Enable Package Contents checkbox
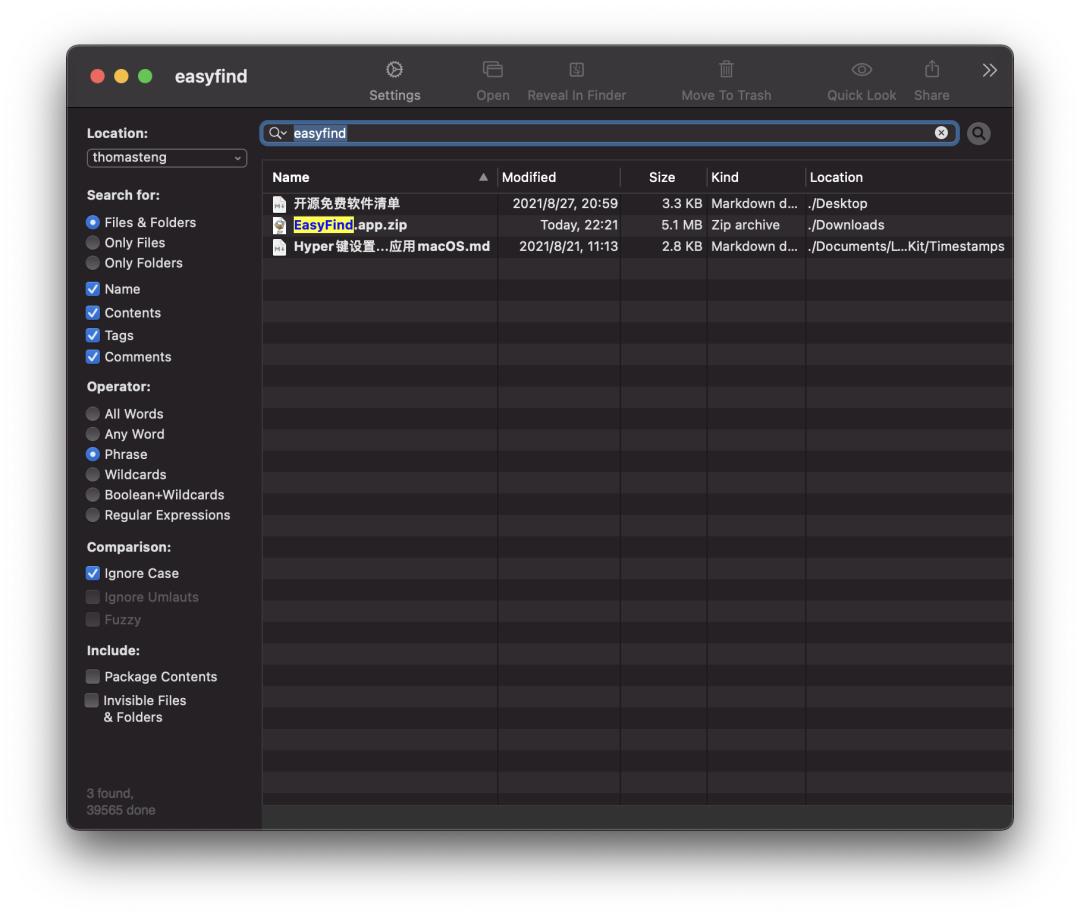1080x918 pixels. (93, 677)
